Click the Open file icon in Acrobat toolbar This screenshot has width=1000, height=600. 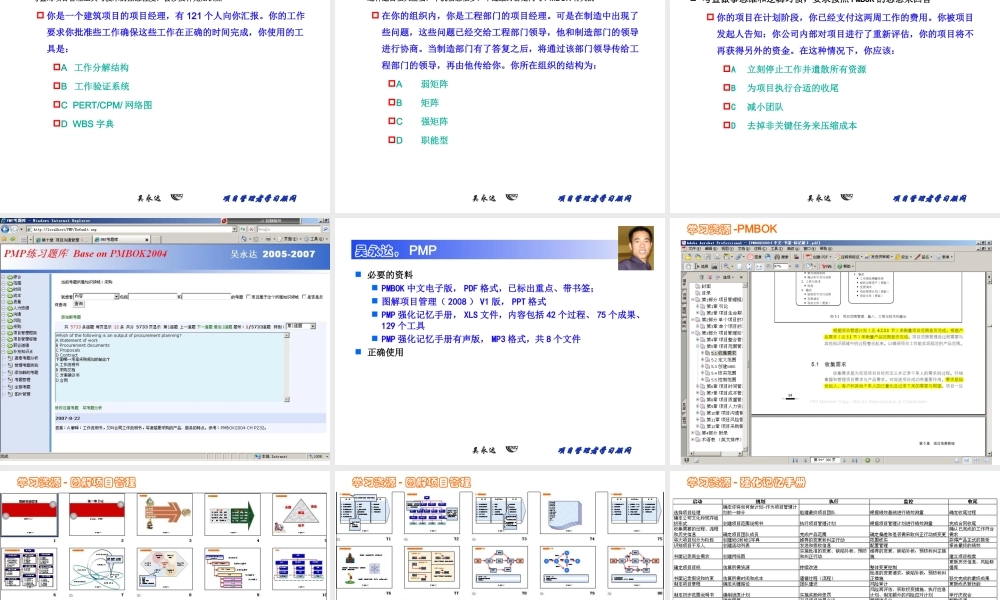[687, 257]
